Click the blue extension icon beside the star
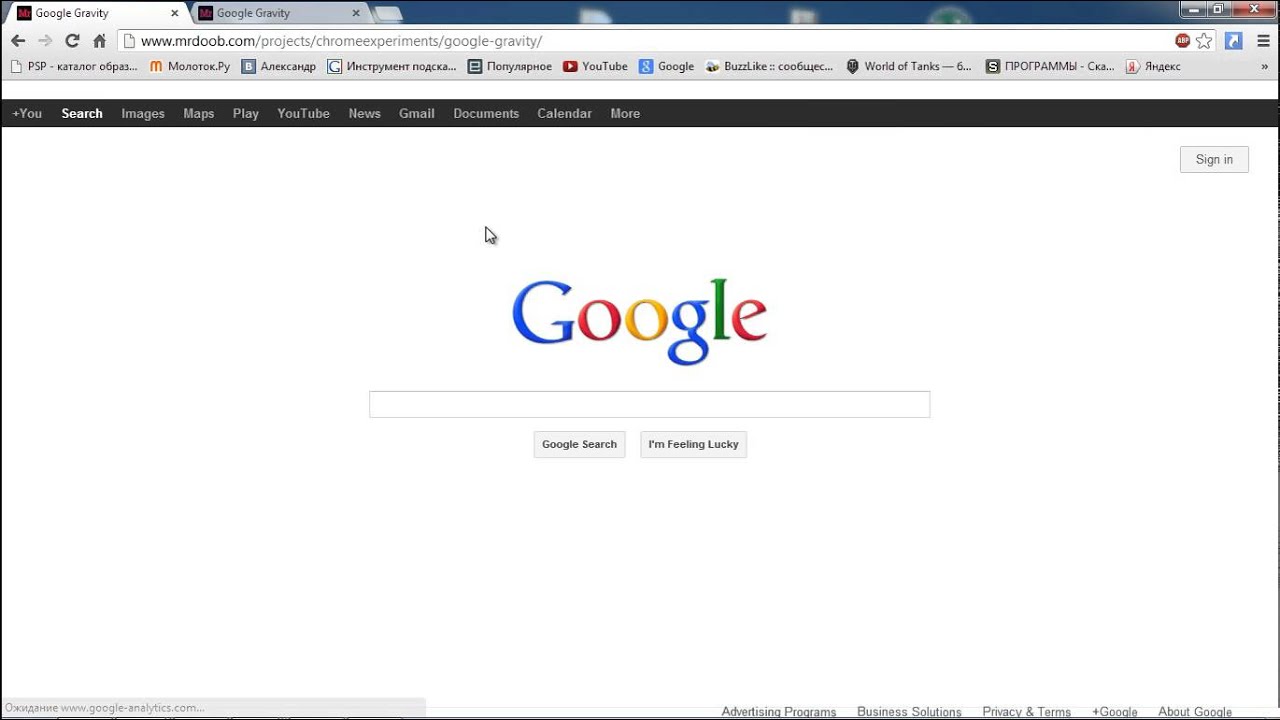The image size is (1280, 720). [x=1234, y=41]
